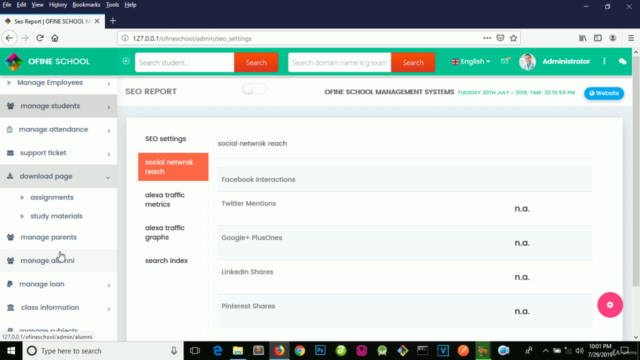Image resolution: width=640 pixels, height=360 pixels.
Task: Click the Search button for student search
Action: [x=256, y=62]
